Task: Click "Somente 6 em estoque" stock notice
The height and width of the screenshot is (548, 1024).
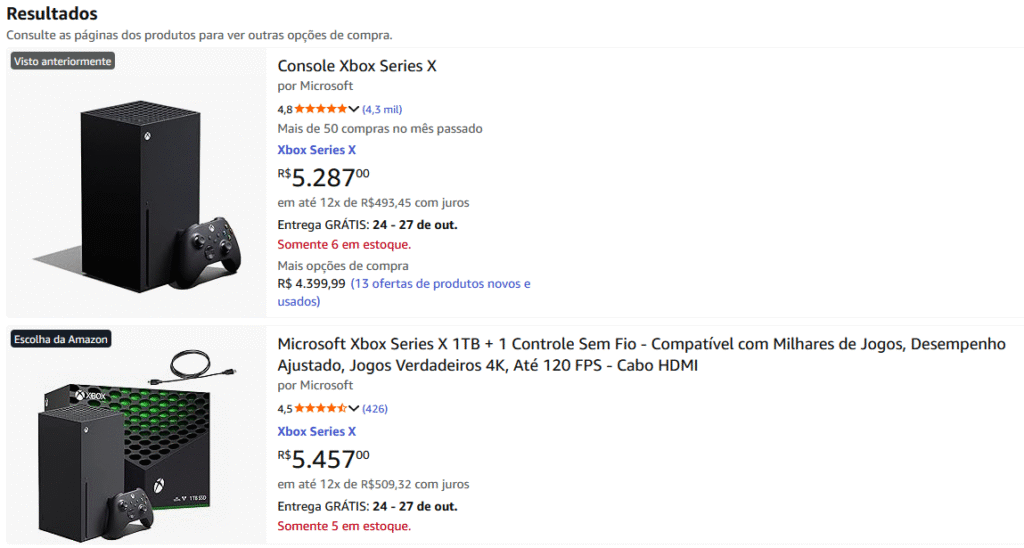Action: [344, 244]
